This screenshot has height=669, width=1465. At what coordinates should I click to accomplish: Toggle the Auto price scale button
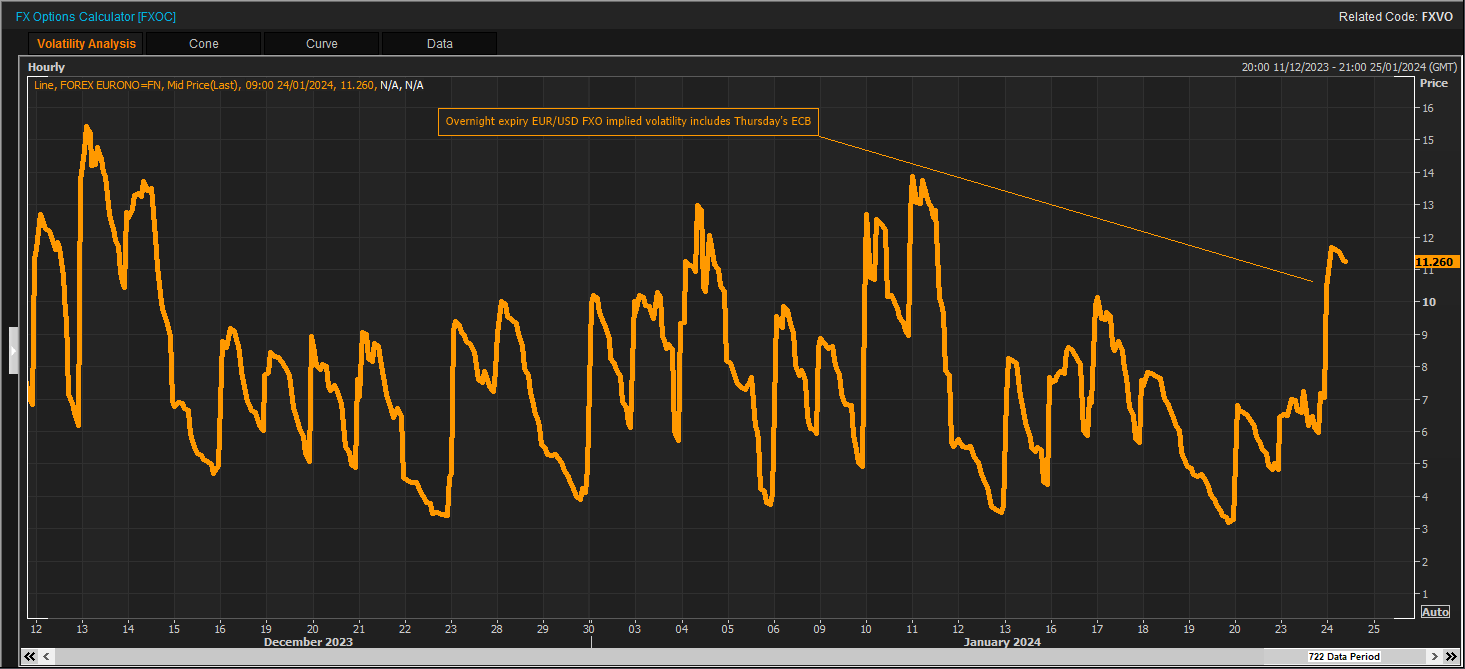tap(1434, 612)
